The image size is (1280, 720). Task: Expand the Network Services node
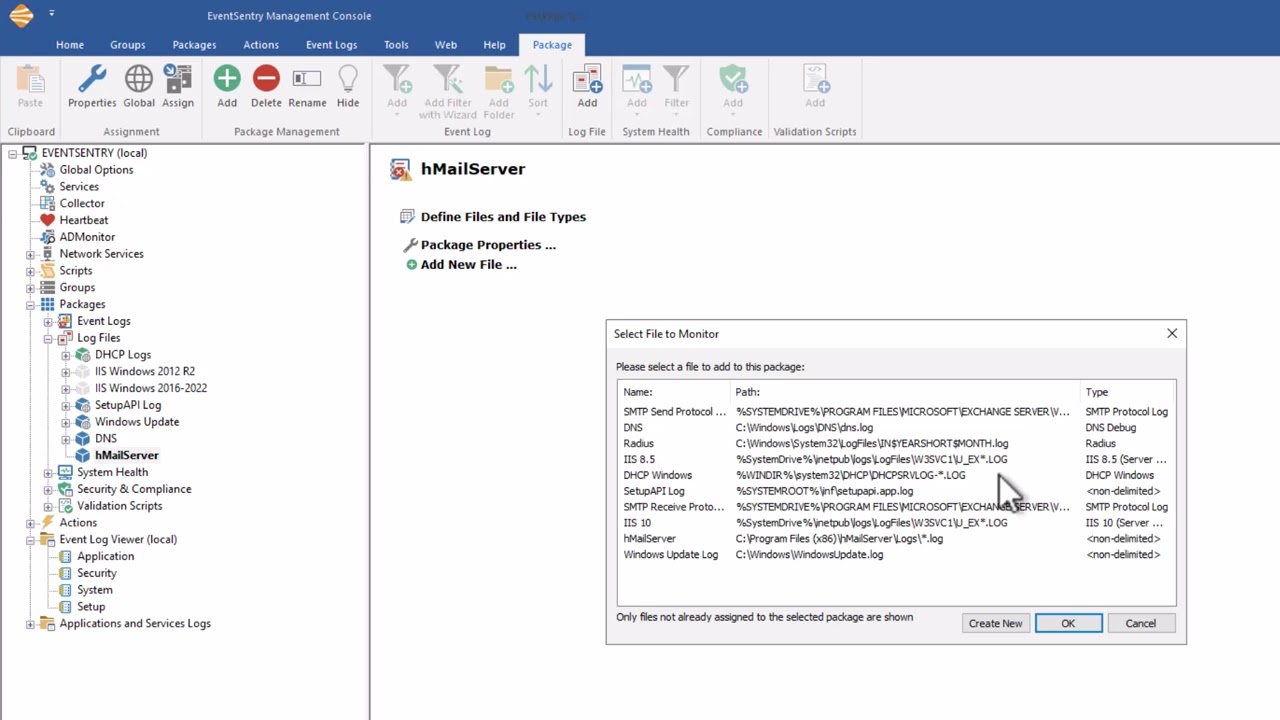pyautogui.click(x=30, y=254)
